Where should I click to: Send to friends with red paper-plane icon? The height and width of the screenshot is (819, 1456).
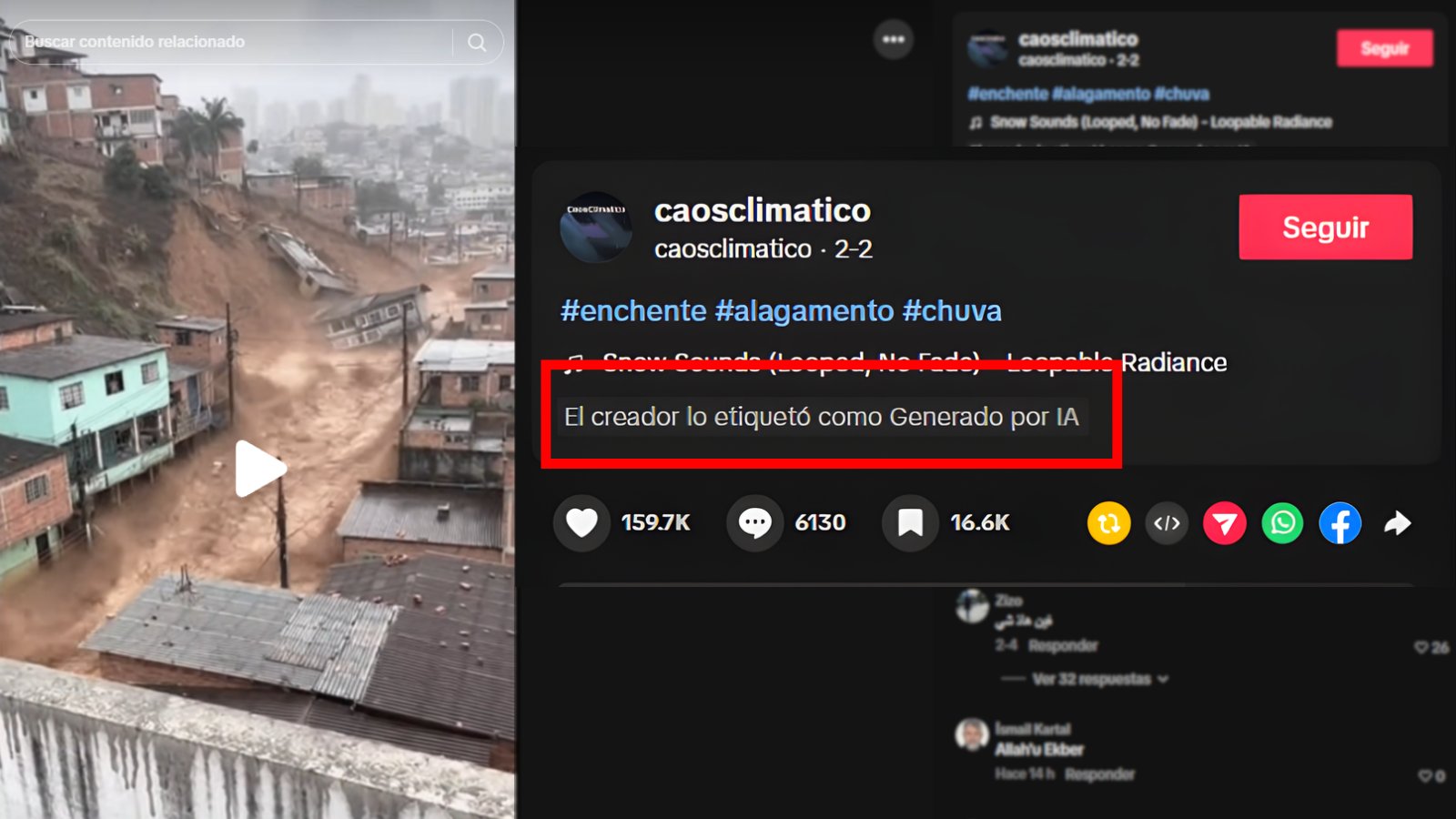point(1225,523)
